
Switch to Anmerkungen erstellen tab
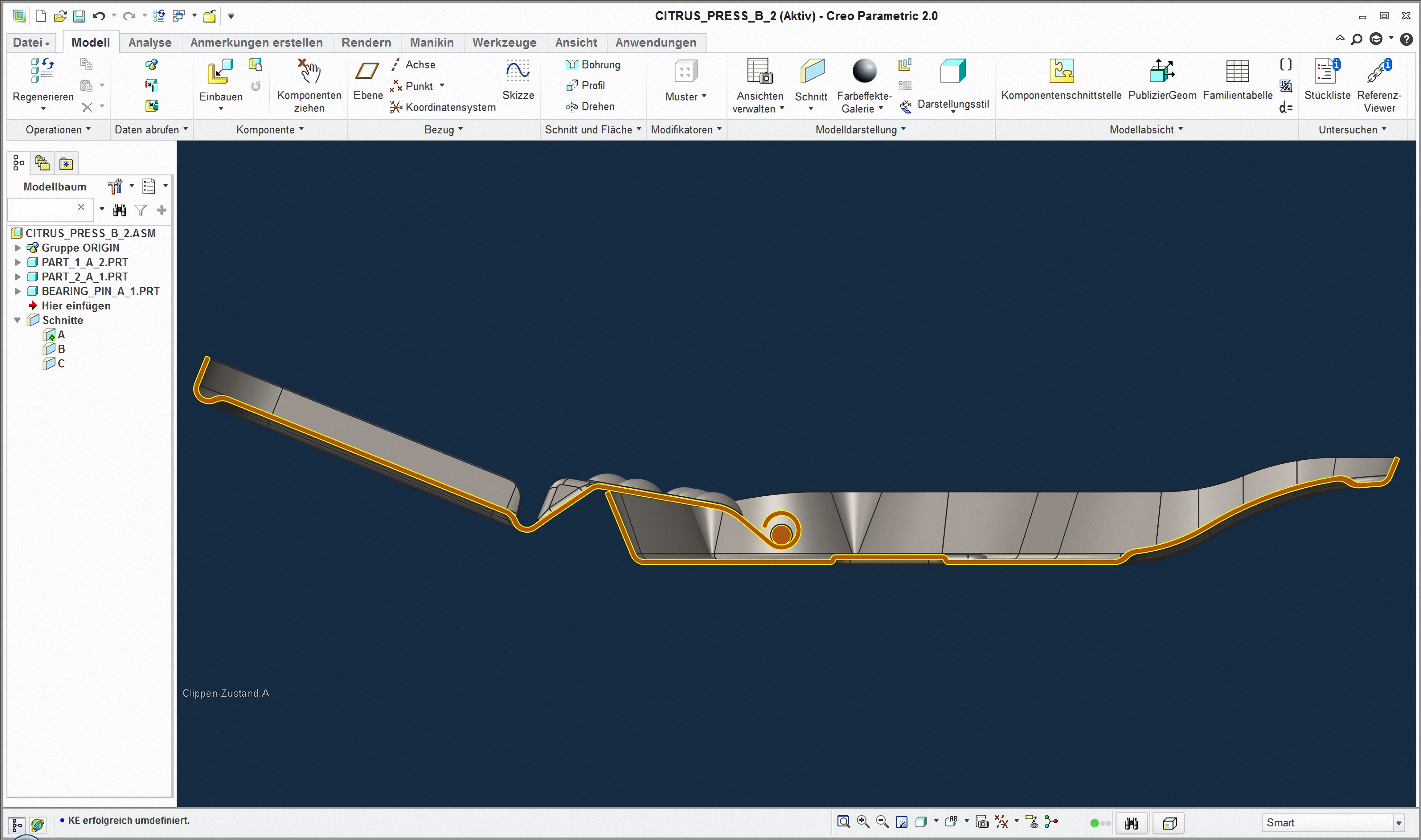click(x=256, y=42)
